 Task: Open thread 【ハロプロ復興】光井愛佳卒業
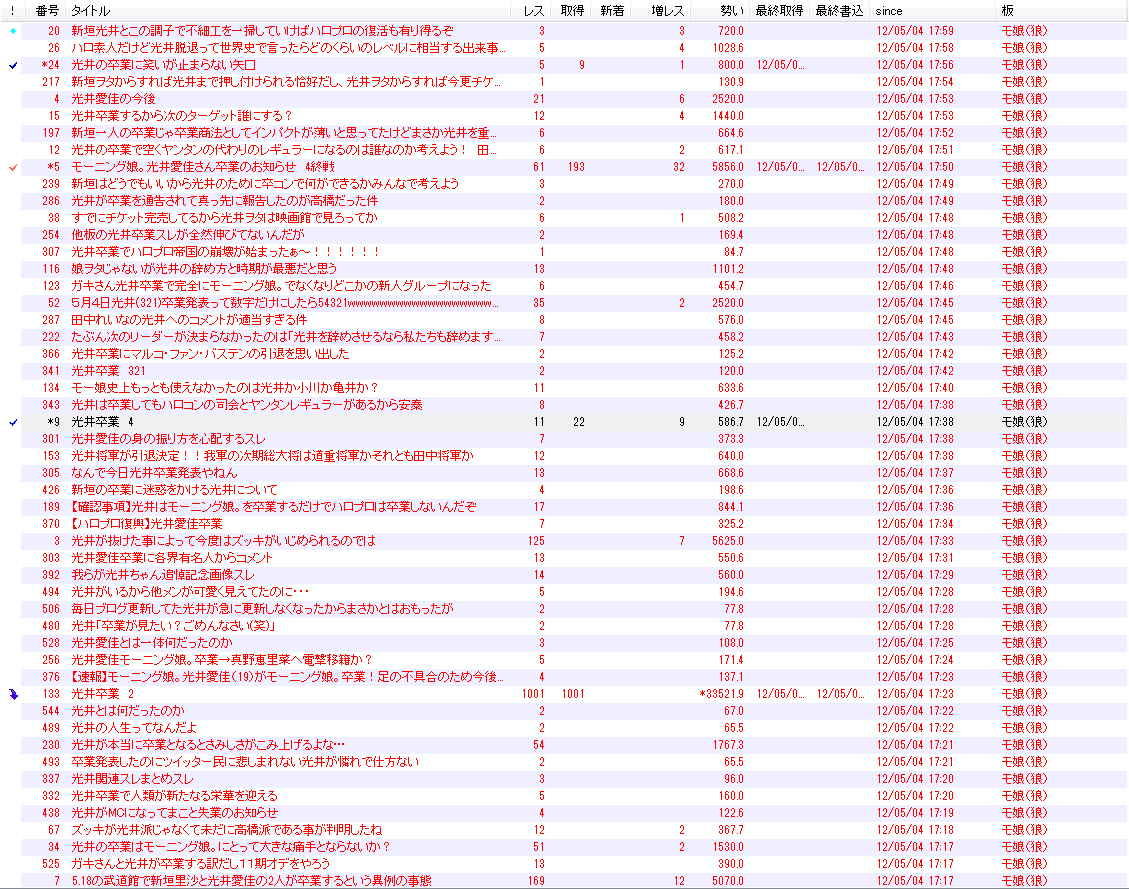tap(147, 524)
